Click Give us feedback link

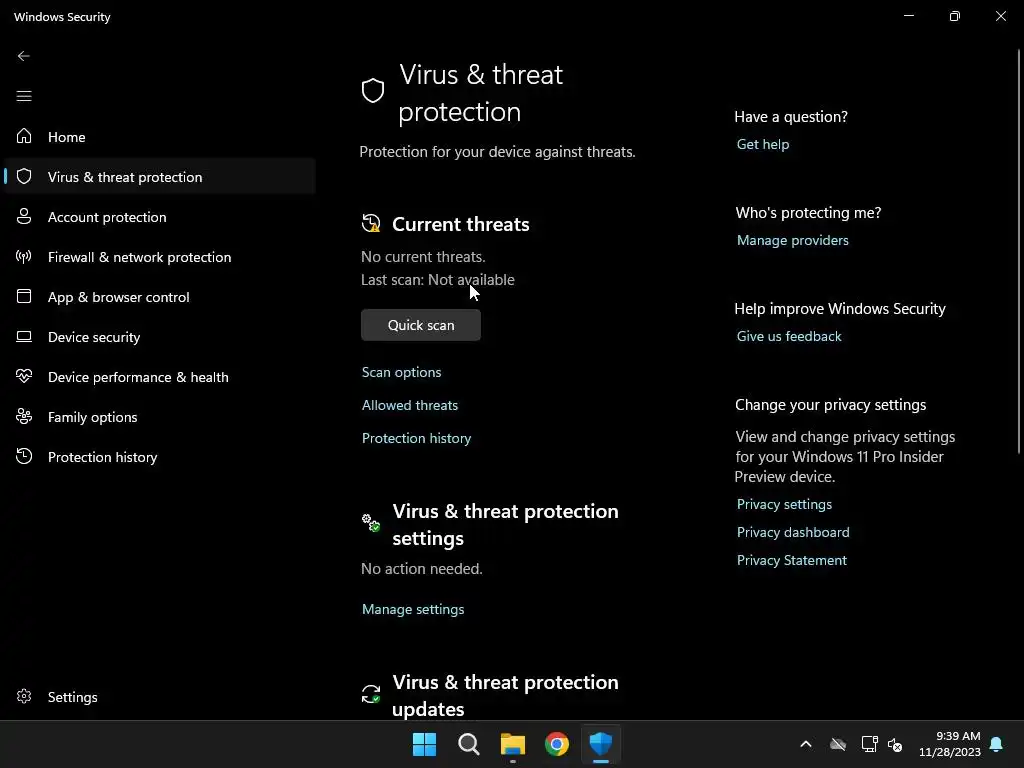tap(789, 336)
